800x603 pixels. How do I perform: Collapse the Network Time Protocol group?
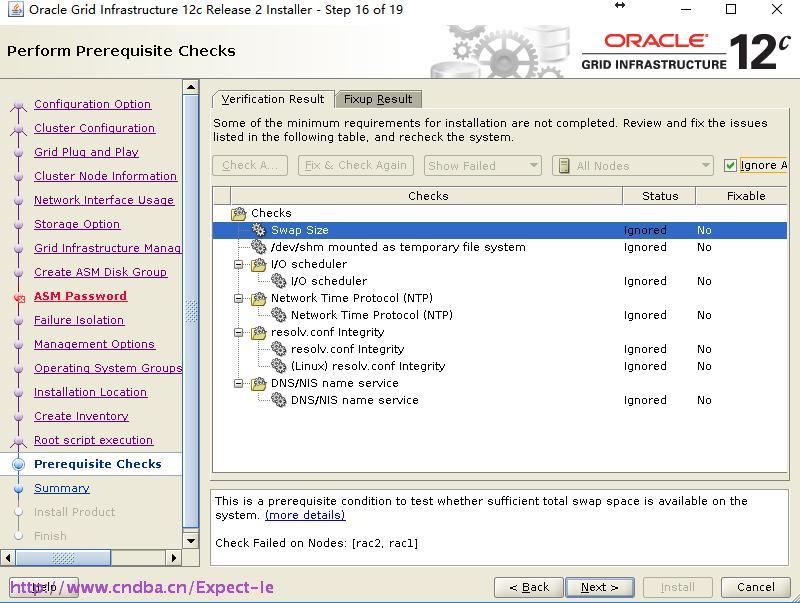(238, 298)
